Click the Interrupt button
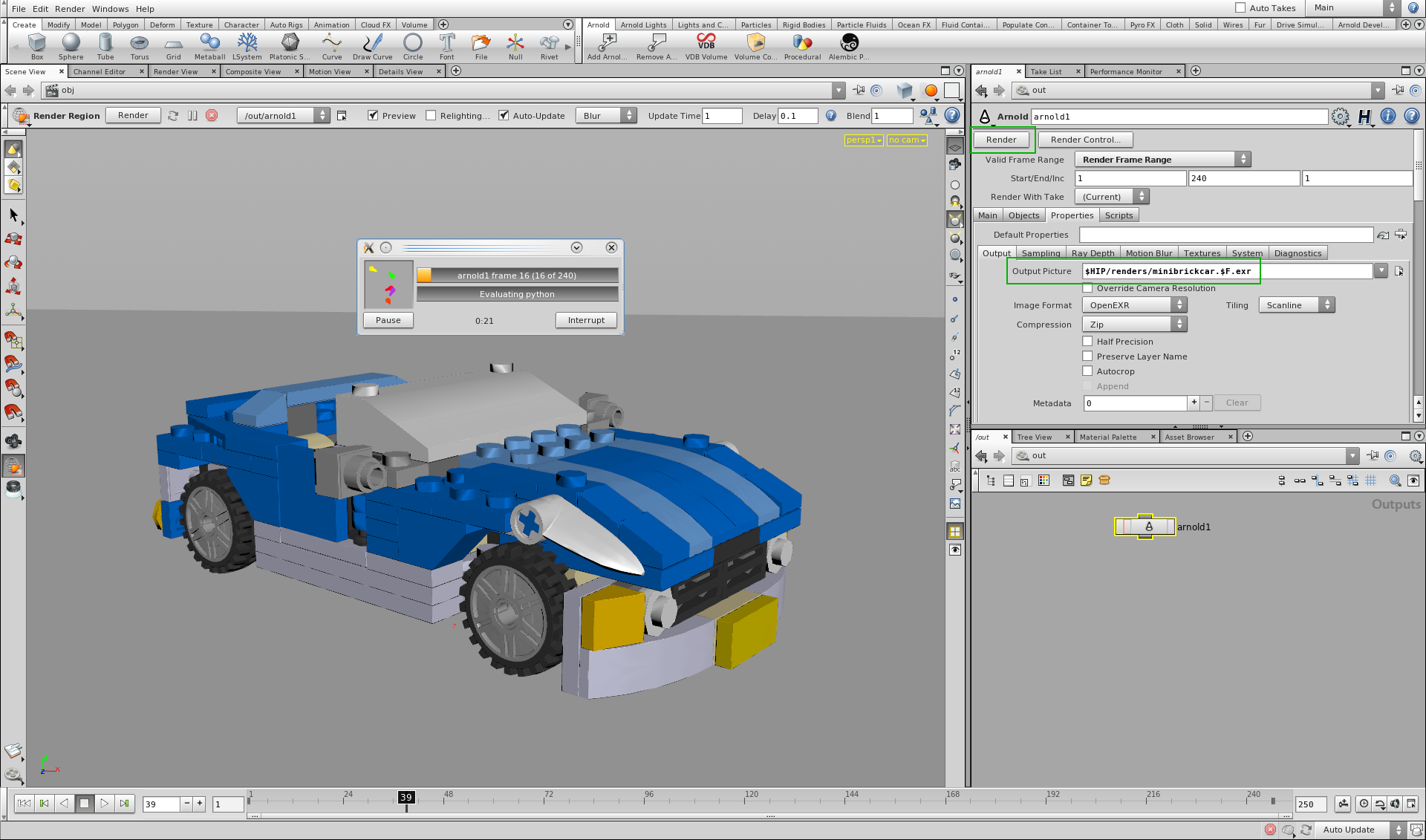Image resolution: width=1426 pixels, height=840 pixels. (x=586, y=320)
